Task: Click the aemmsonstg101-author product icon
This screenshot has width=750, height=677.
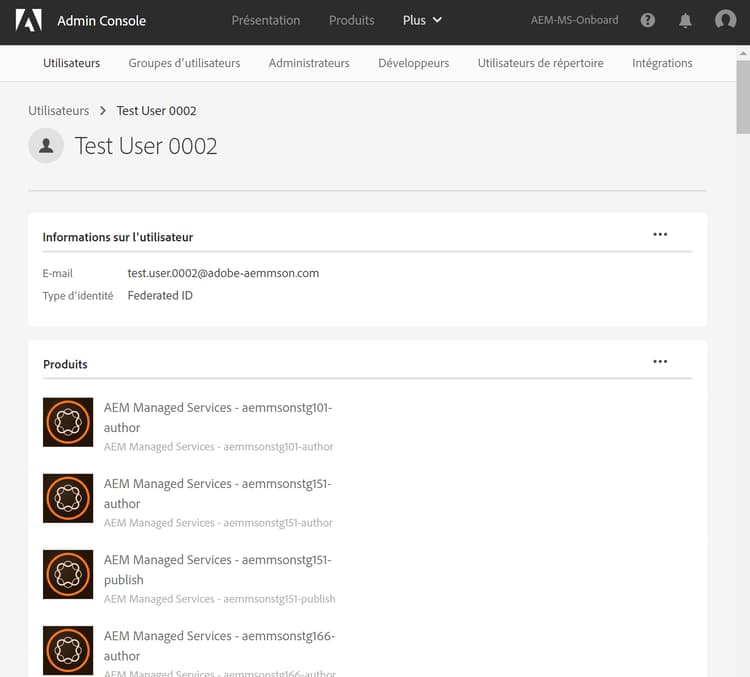Action: [68, 422]
